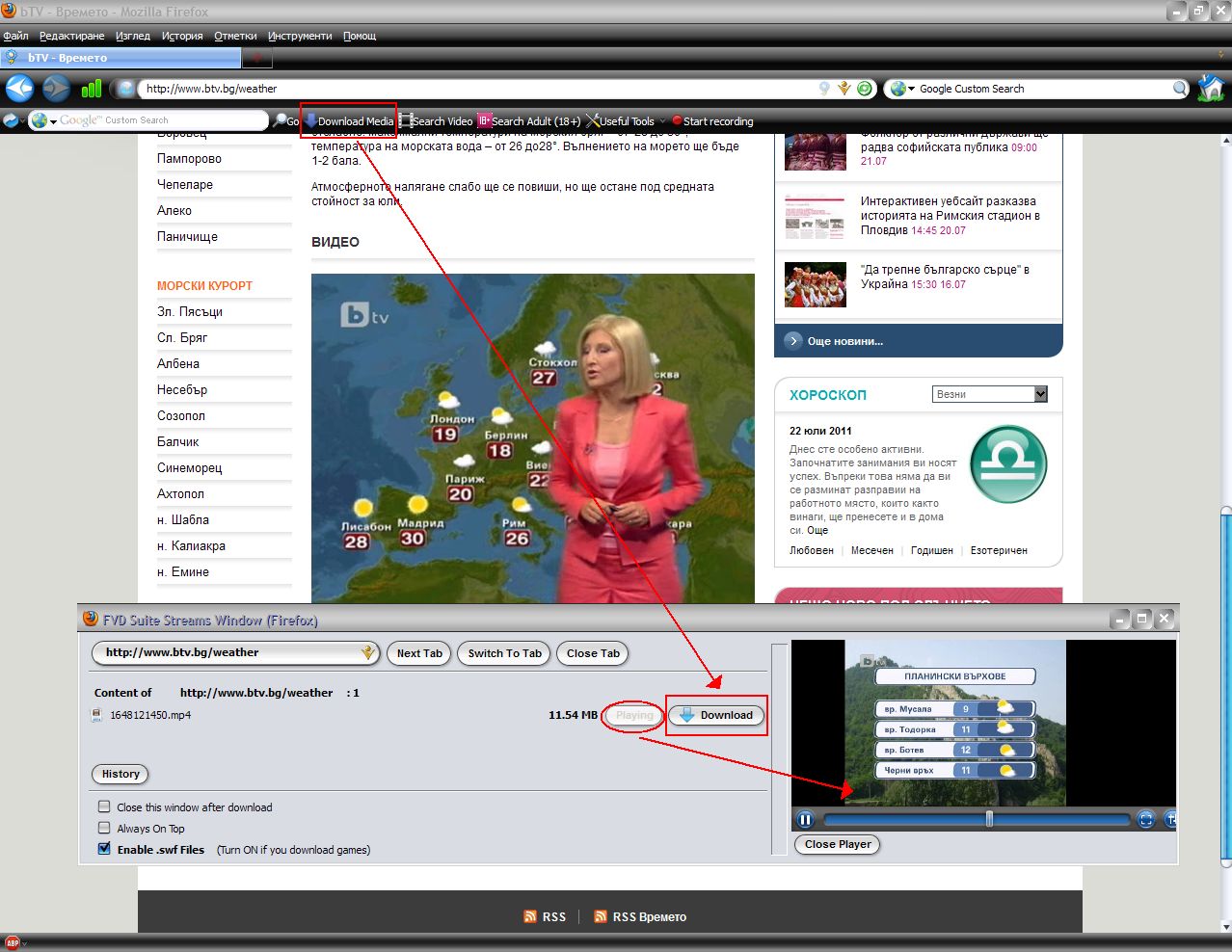Screen dimensions: 1232x952
Task: Click the 1648121450.mp4 file name
Action: [x=150, y=715]
